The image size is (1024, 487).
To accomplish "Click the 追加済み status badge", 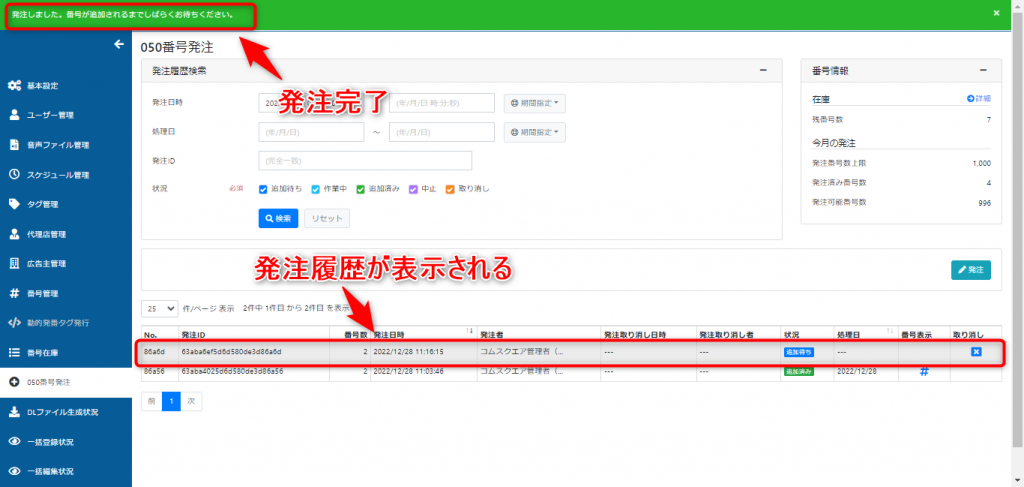I will coord(799,371).
